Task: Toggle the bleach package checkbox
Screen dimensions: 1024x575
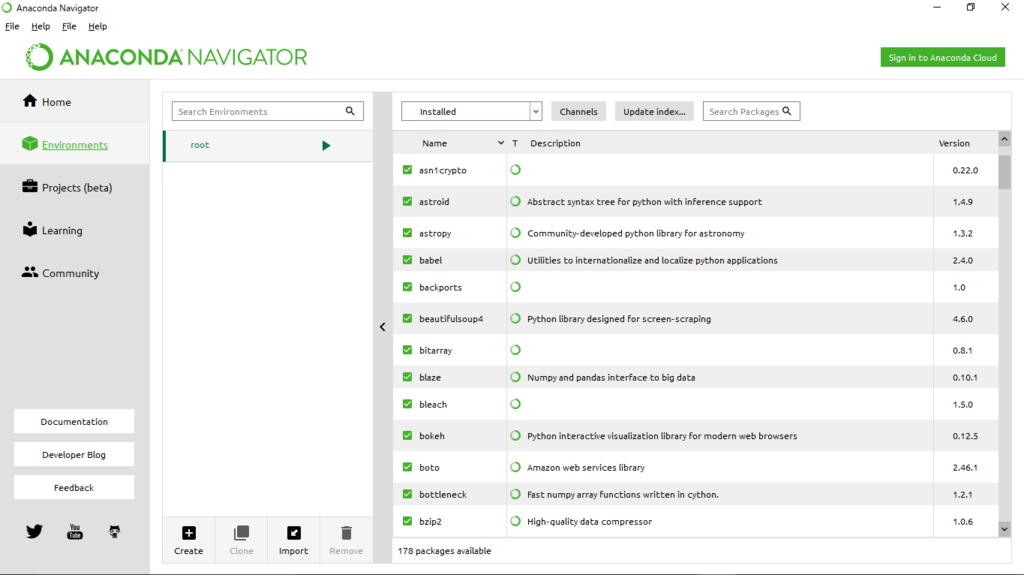Action: click(408, 404)
